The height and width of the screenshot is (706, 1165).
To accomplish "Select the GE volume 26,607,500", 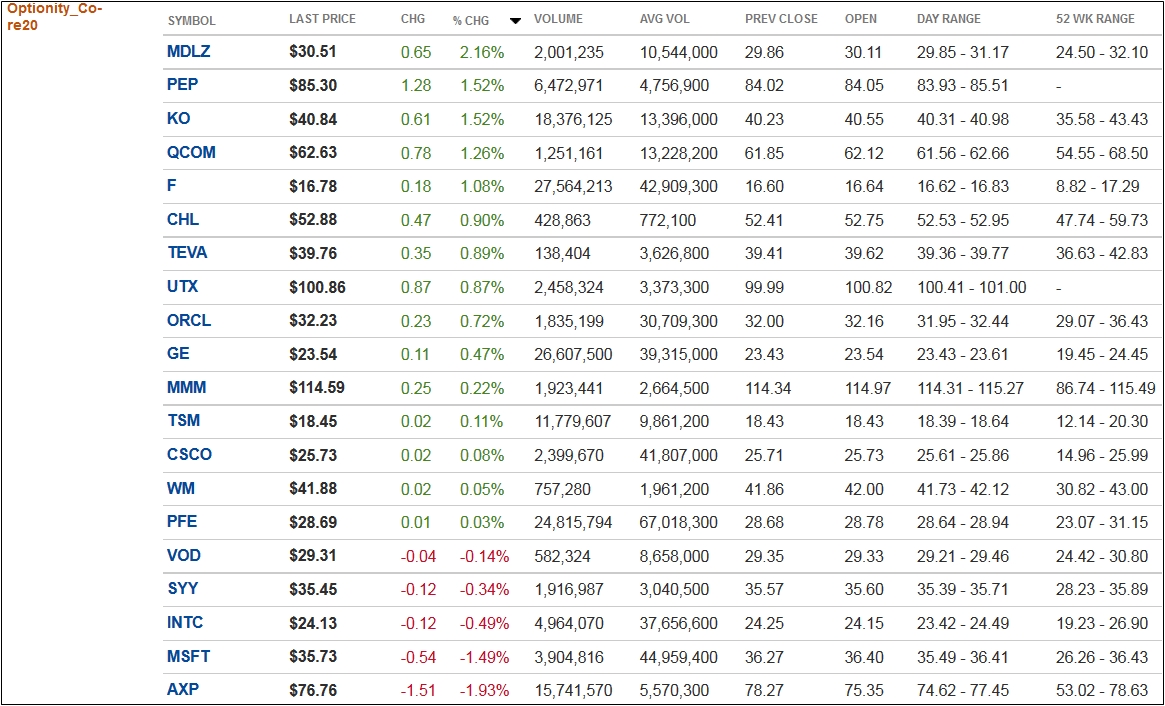I will pyautogui.click(x=574, y=355).
